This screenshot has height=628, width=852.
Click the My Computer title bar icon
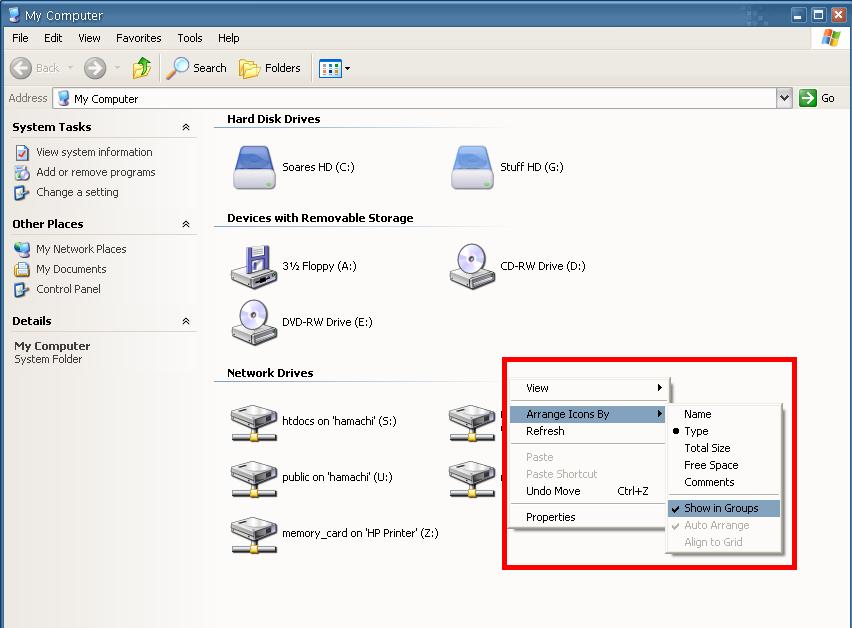coord(15,15)
